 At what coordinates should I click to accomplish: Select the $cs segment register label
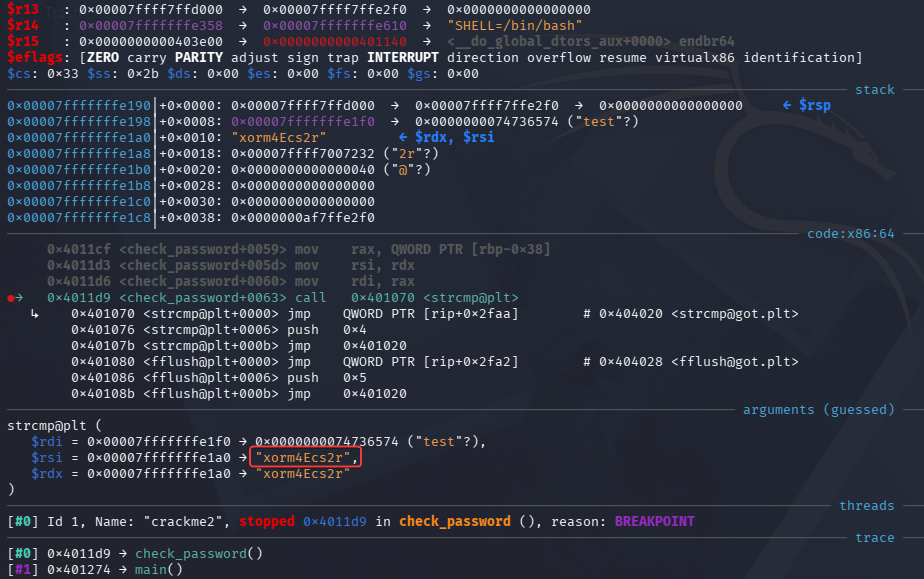pos(19,74)
